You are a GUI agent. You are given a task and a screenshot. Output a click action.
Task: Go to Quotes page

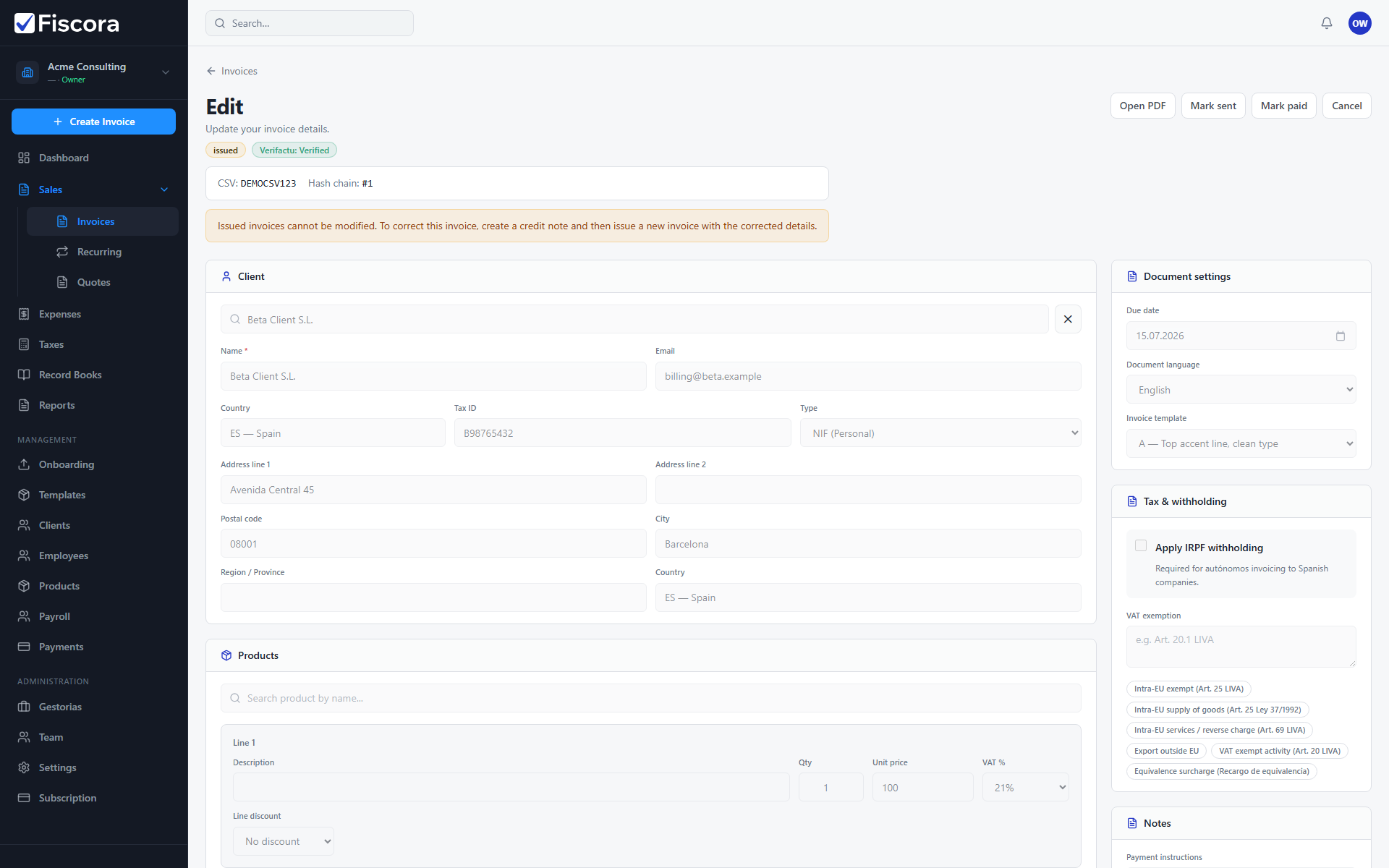[103, 282]
